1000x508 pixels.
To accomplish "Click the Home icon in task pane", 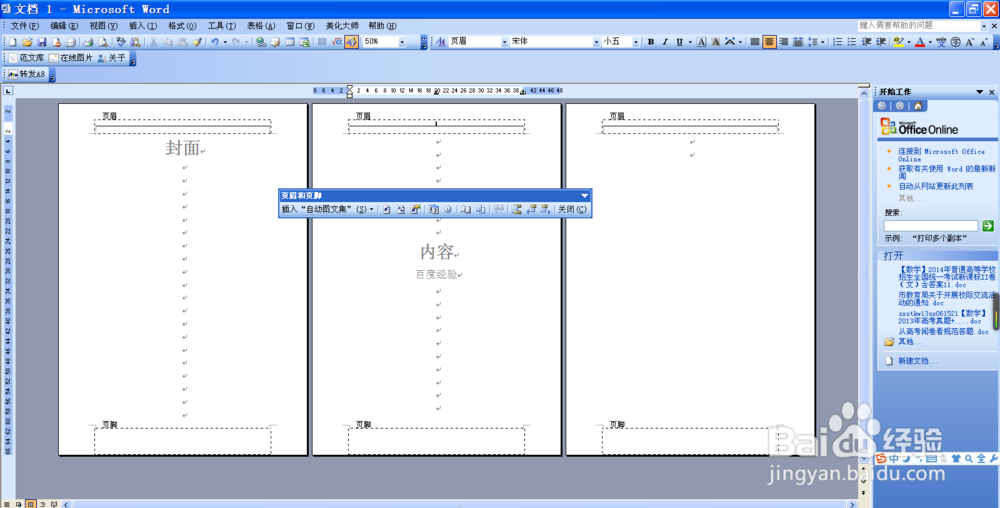I will pyautogui.click(x=917, y=106).
